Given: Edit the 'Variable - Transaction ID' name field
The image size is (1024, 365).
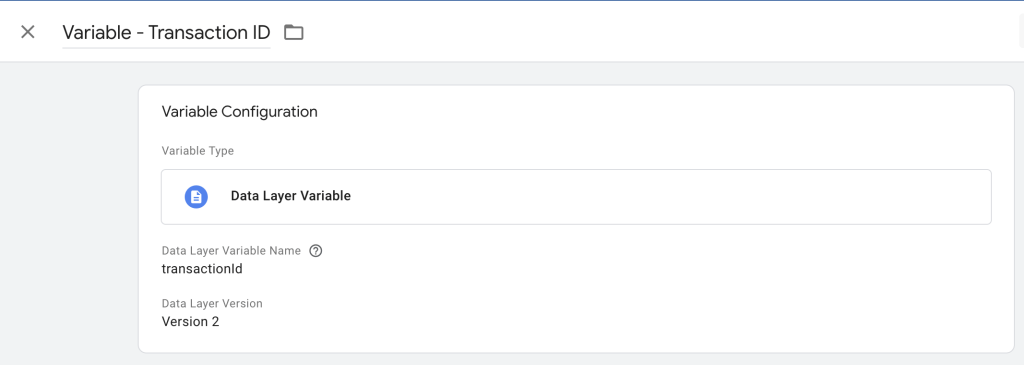Looking at the screenshot, I should tap(166, 33).
